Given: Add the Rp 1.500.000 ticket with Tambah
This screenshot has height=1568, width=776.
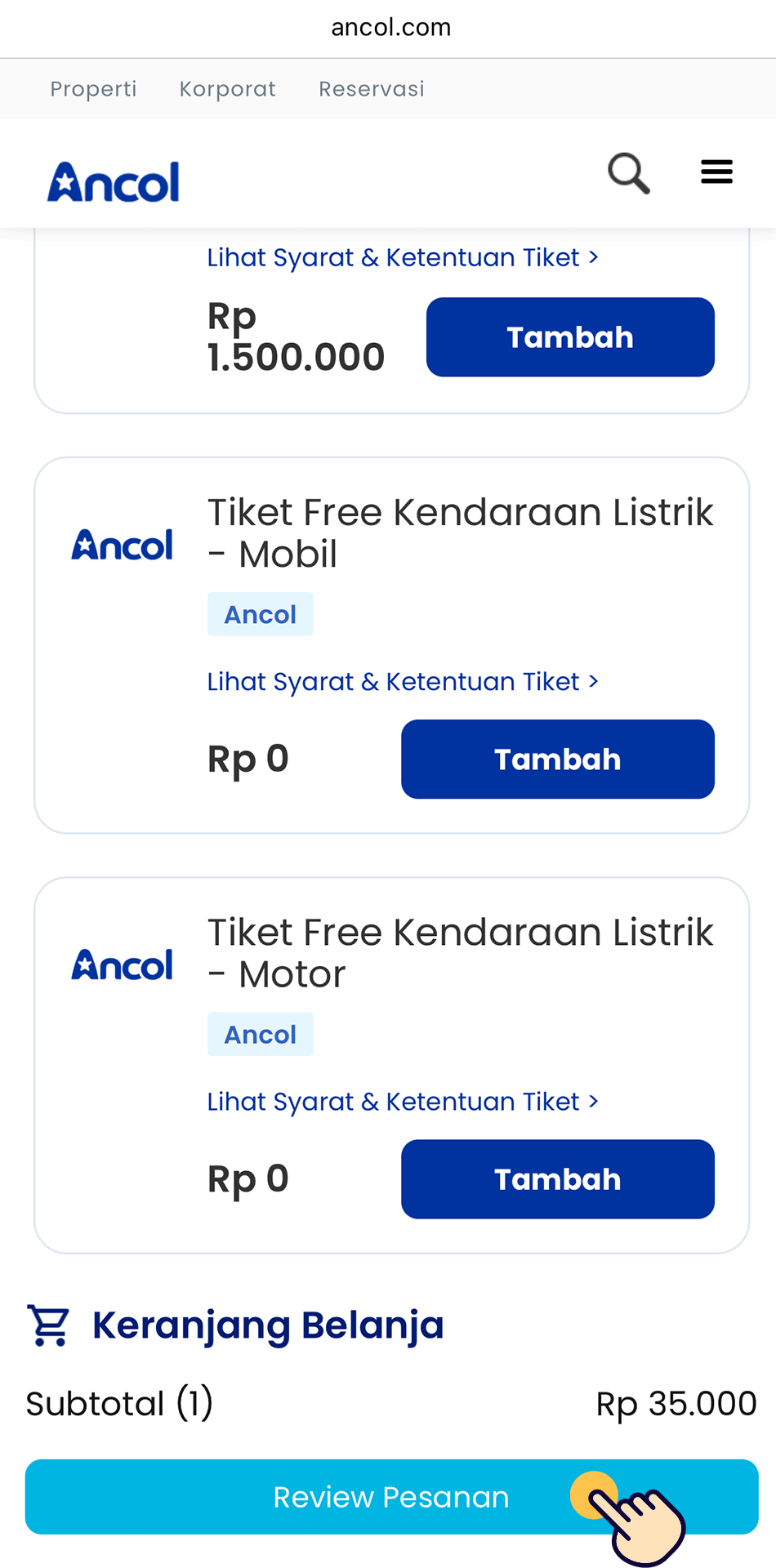Looking at the screenshot, I should (x=570, y=337).
